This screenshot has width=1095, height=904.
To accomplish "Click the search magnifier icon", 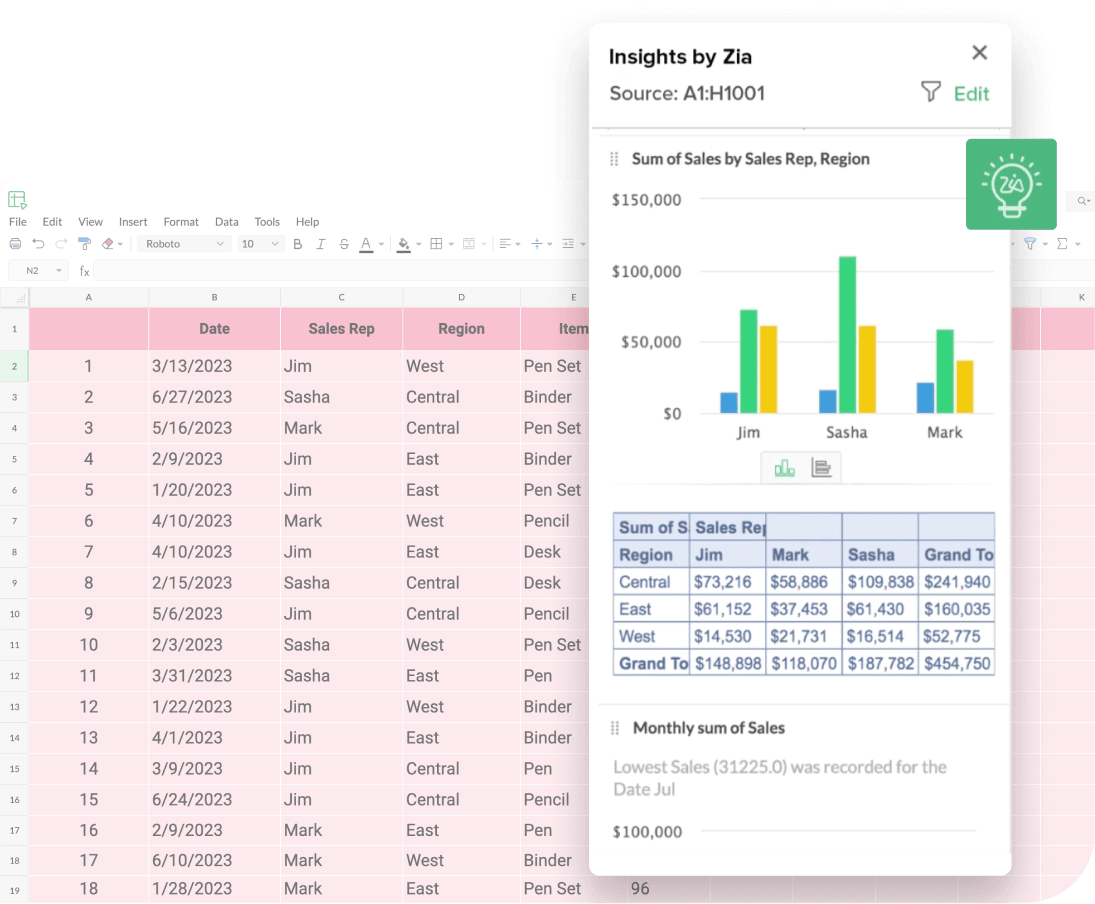I will [1082, 201].
